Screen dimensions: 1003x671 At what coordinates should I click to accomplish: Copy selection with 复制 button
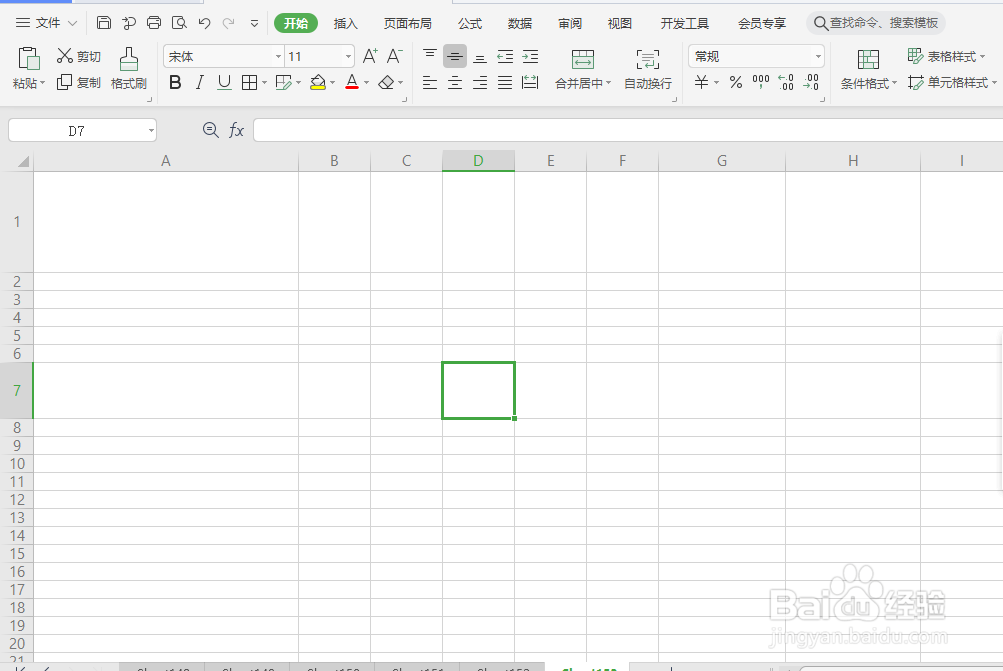tap(79, 83)
